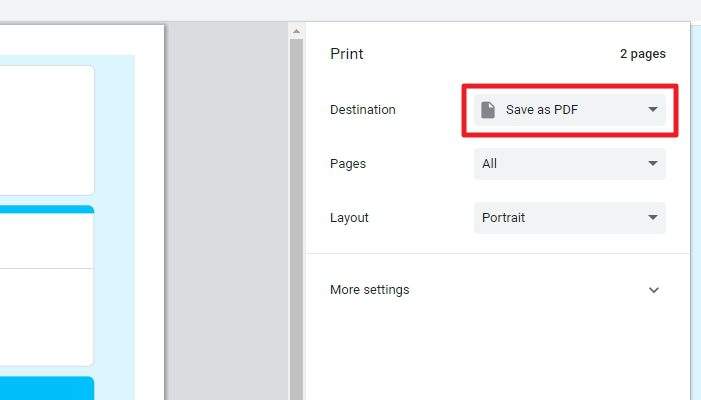Screen dimensions: 701x400
Task: Click the blue button at preview bottom
Action: pos(47,388)
